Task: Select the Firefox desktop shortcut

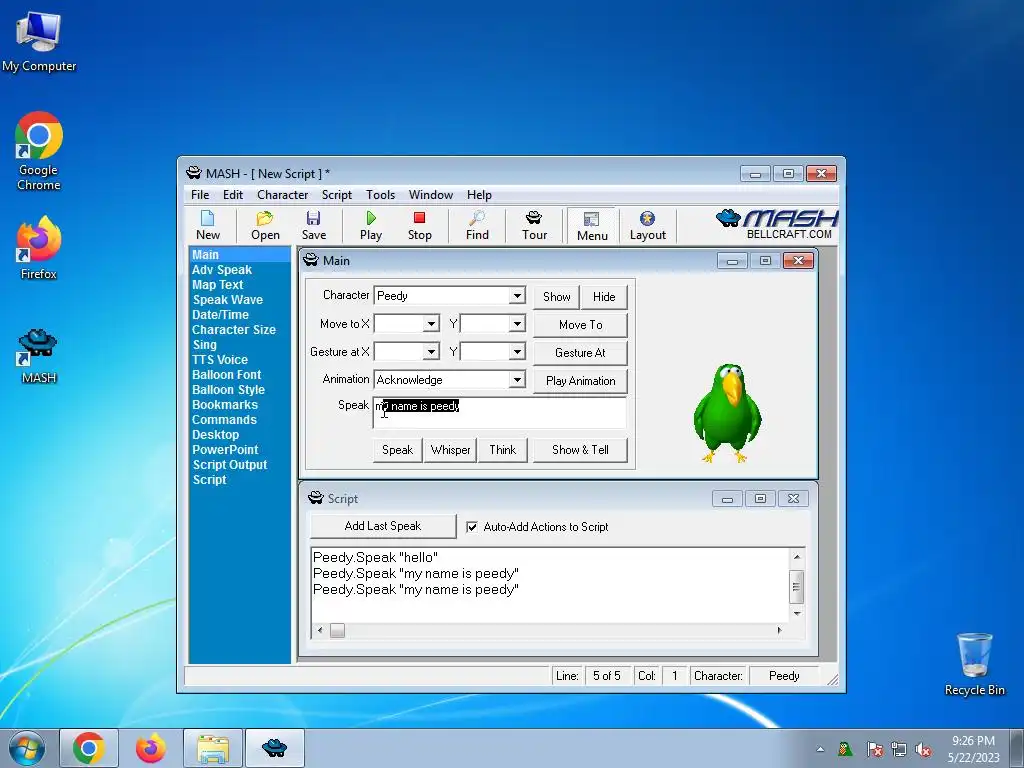Action: [x=39, y=248]
